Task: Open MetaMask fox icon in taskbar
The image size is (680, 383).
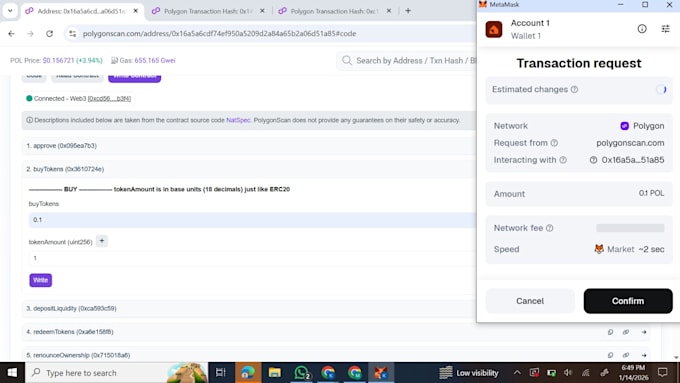Action: coord(381,373)
